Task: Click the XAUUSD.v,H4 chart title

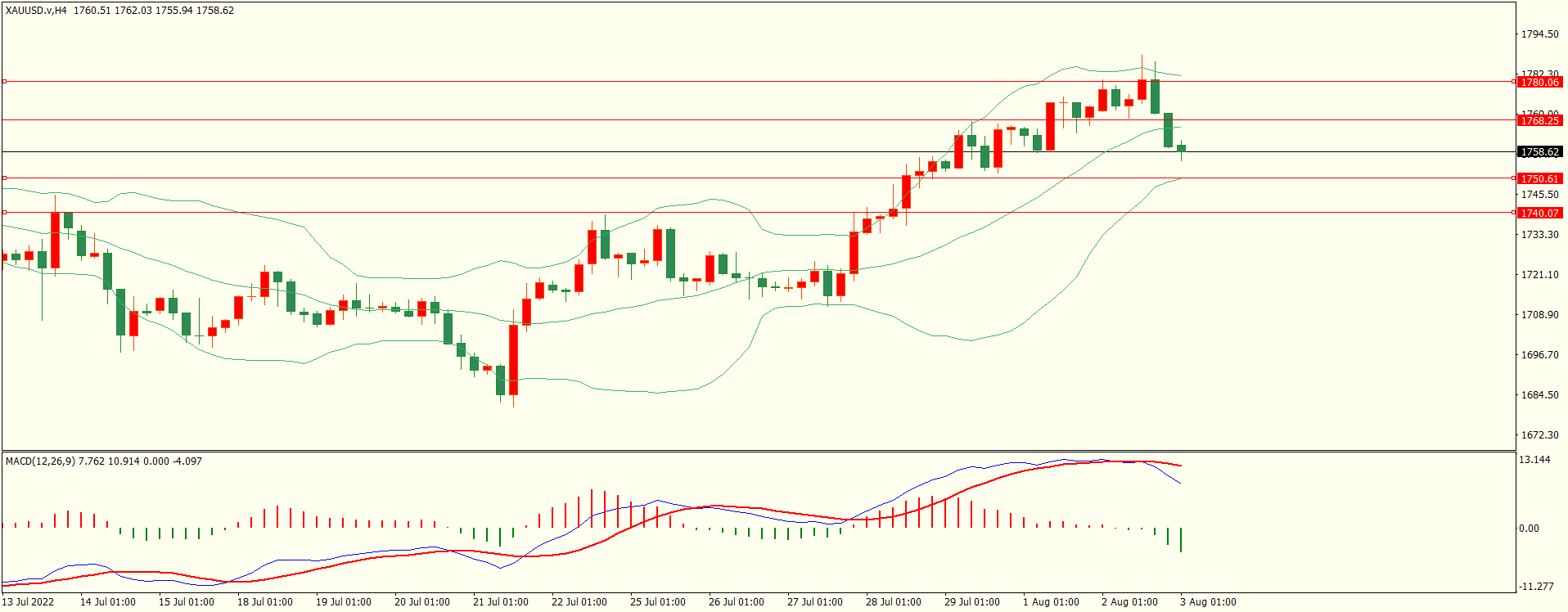Action: point(36,11)
